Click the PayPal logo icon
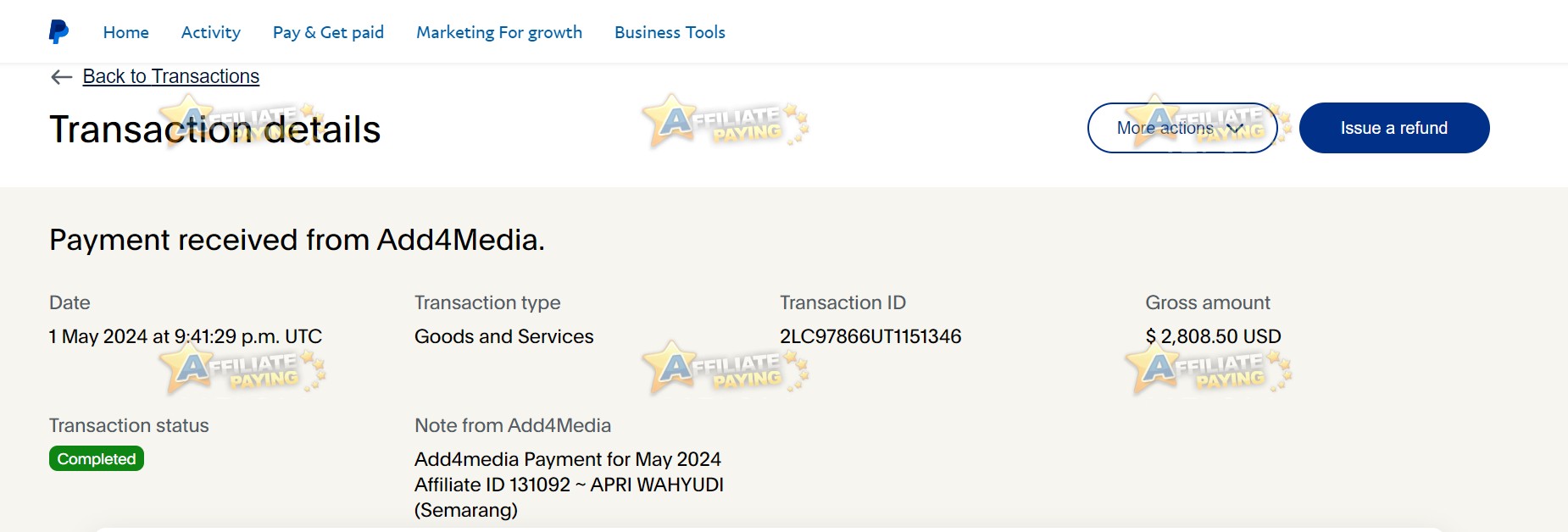The image size is (1568, 532). pyautogui.click(x=58, y=32)
